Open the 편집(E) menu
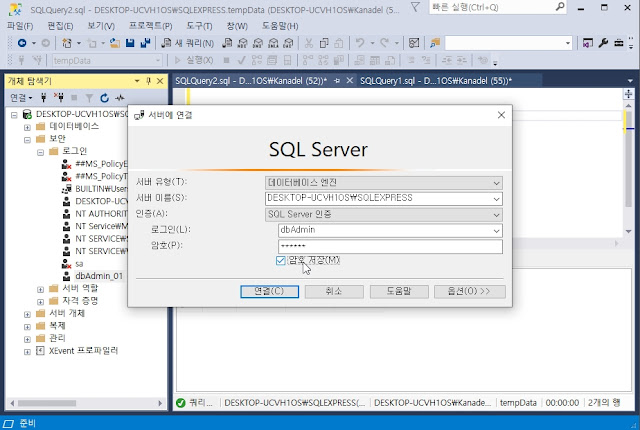 pos(60,26)
